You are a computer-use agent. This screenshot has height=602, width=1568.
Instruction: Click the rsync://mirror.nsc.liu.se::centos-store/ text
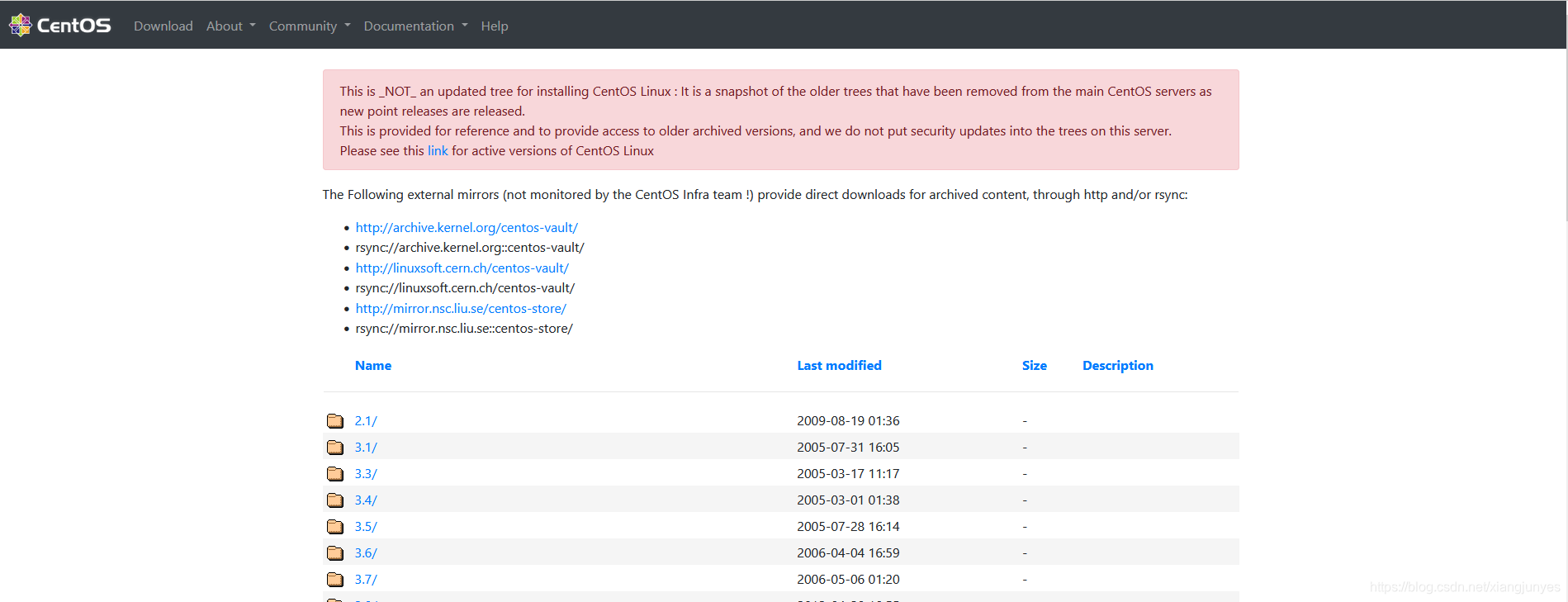click(x=464, y=329)
